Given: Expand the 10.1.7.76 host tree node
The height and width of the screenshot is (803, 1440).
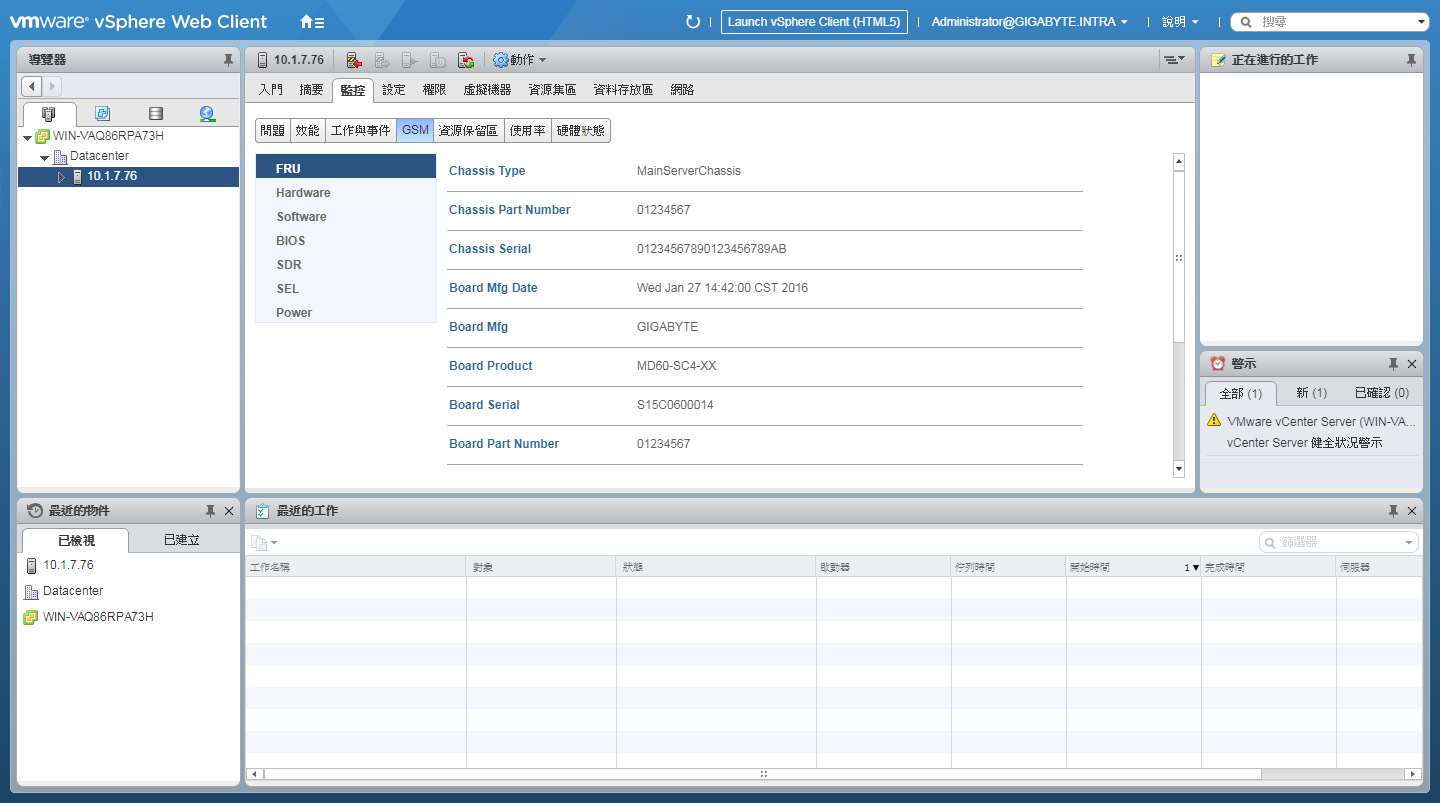Looking at the screenshot, I should tap(61, 177).
